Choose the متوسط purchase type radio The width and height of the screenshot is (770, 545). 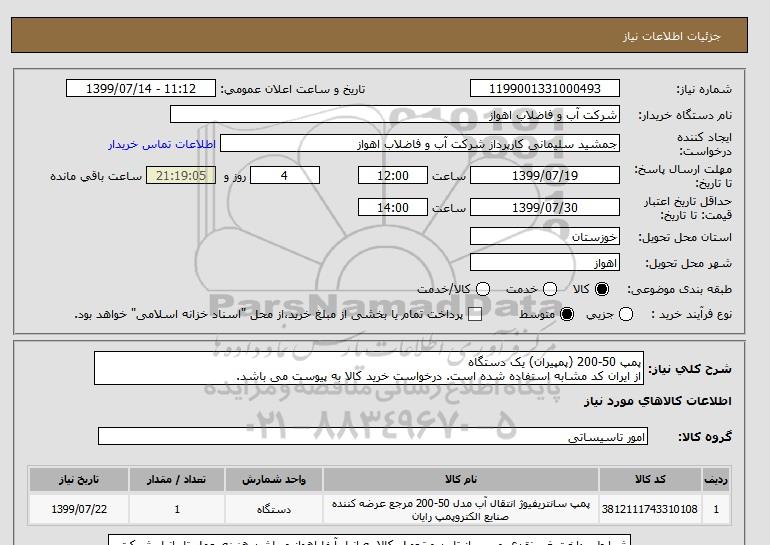pos(567,314)
